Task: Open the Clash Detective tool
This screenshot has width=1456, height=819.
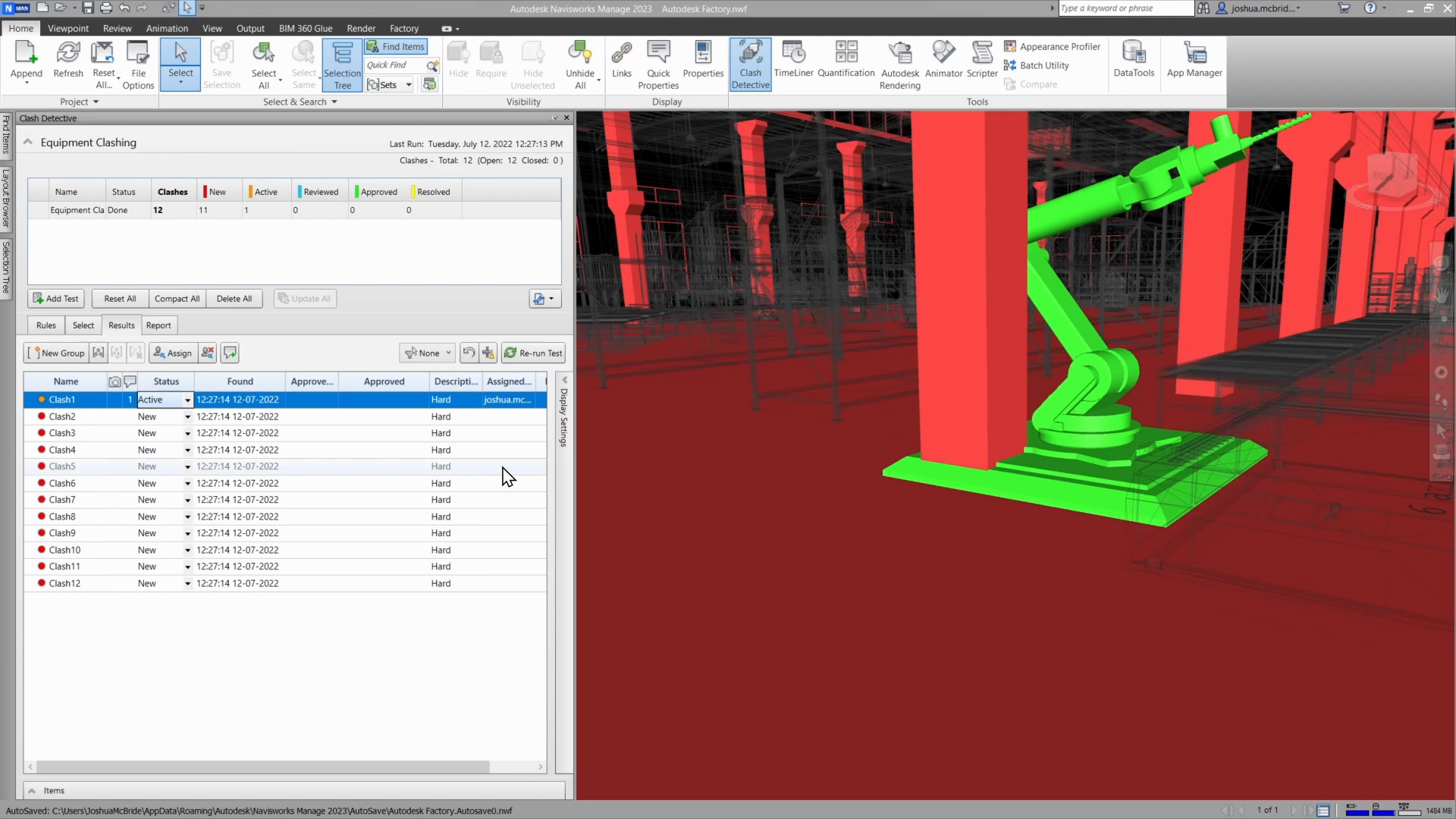Action: click(x=750, y=64)
